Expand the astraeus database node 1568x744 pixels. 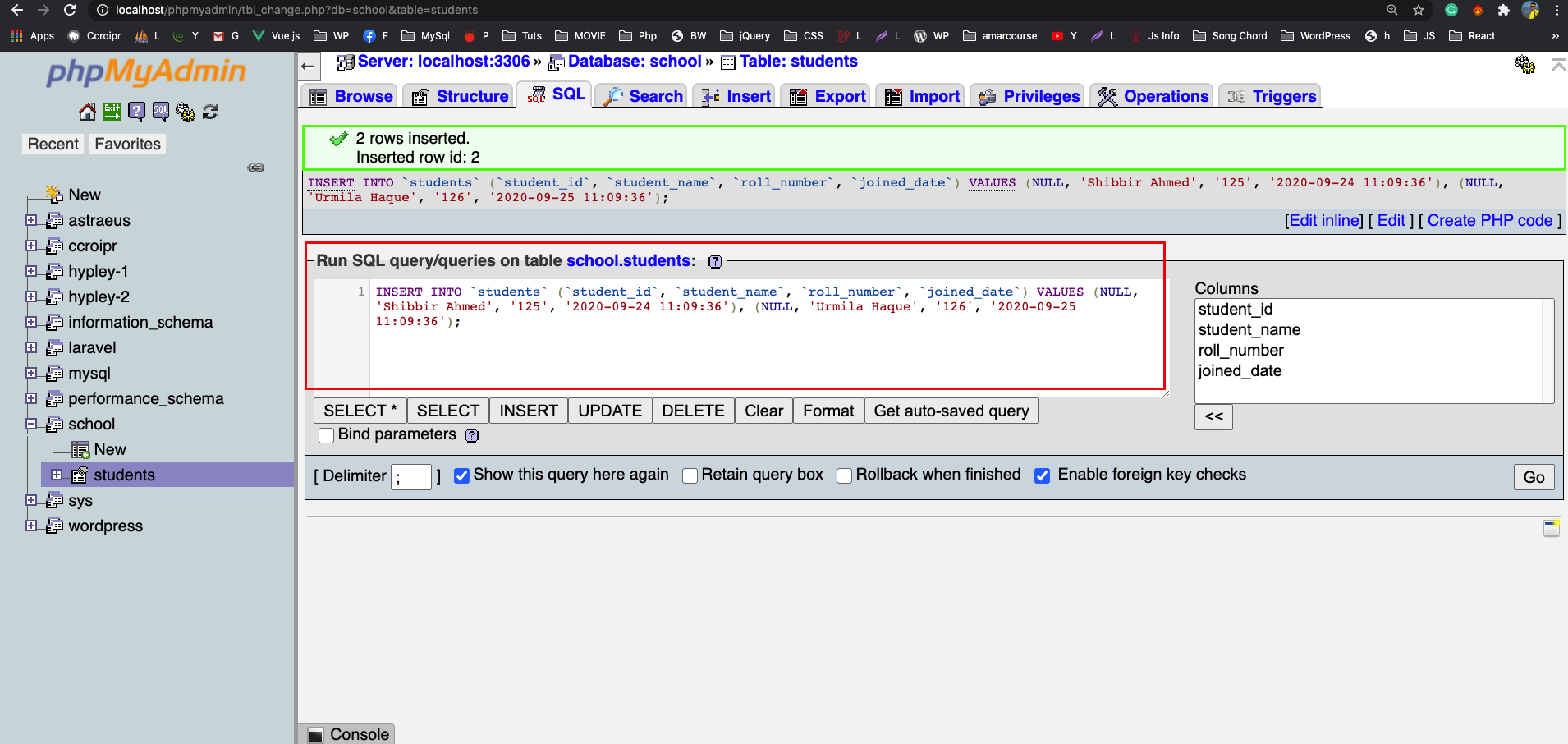(31, 220)
